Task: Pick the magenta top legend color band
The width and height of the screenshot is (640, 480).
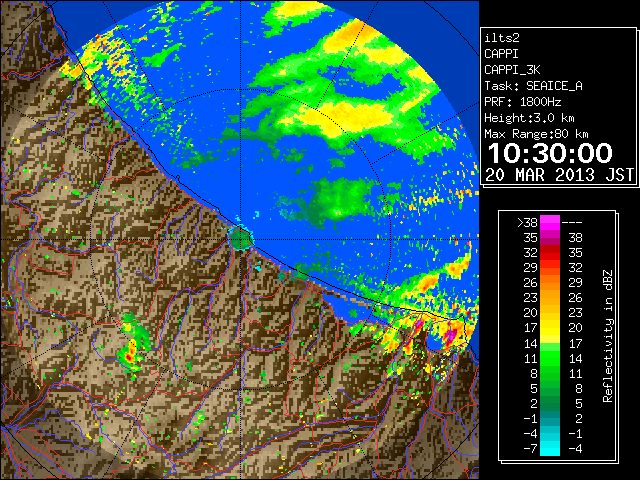Action: pyautogui.click(x=550, y=222)
